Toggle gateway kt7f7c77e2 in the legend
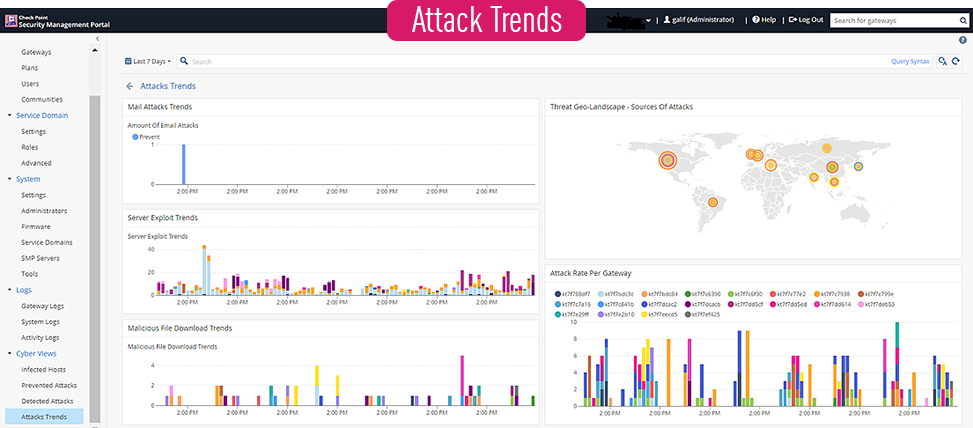 click(788, 294)
